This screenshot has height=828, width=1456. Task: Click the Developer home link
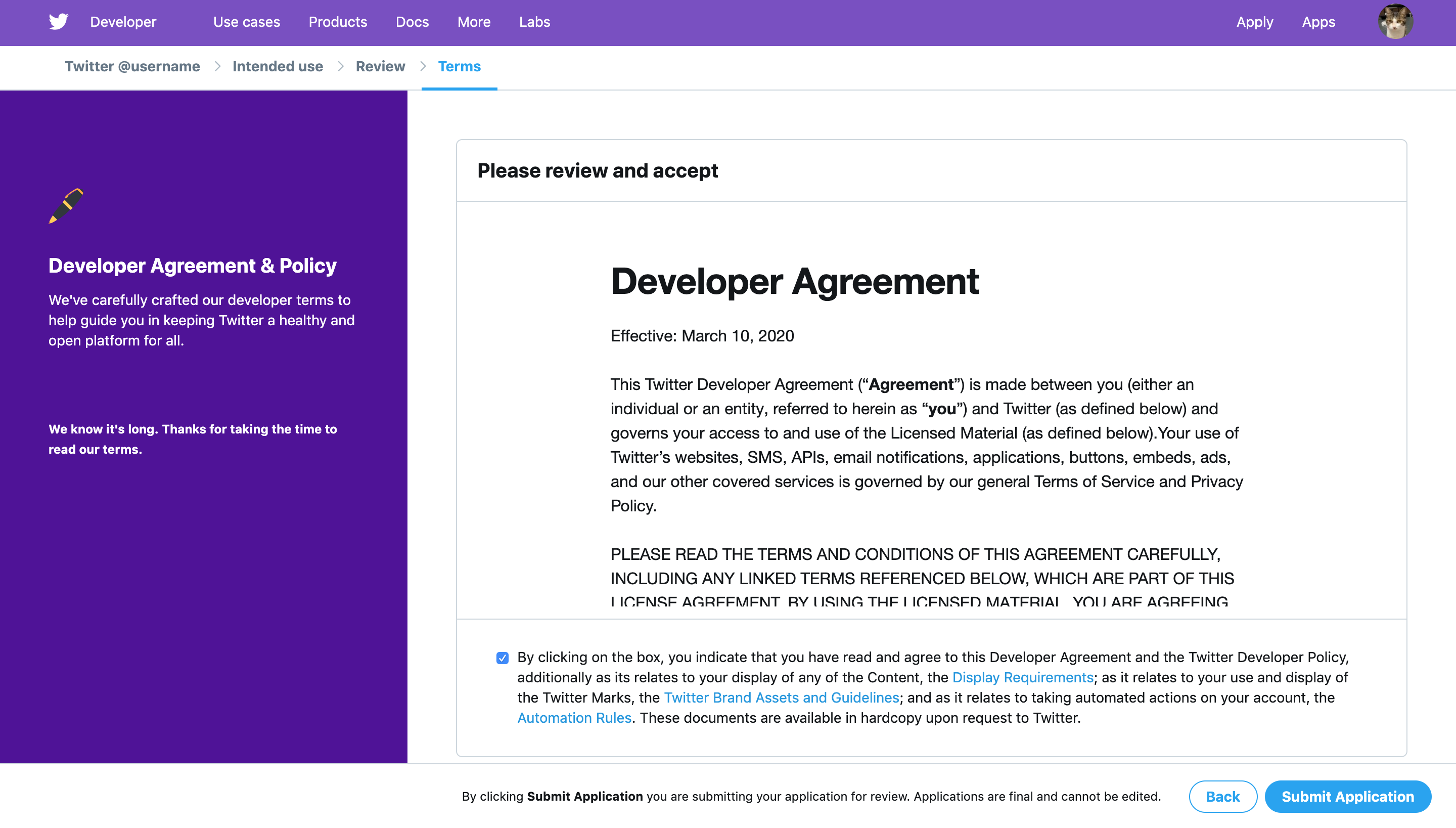[123, 22]
